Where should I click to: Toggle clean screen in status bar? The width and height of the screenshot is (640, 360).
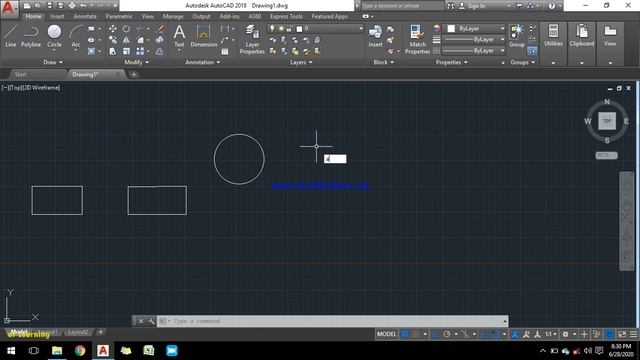[622, 334]
